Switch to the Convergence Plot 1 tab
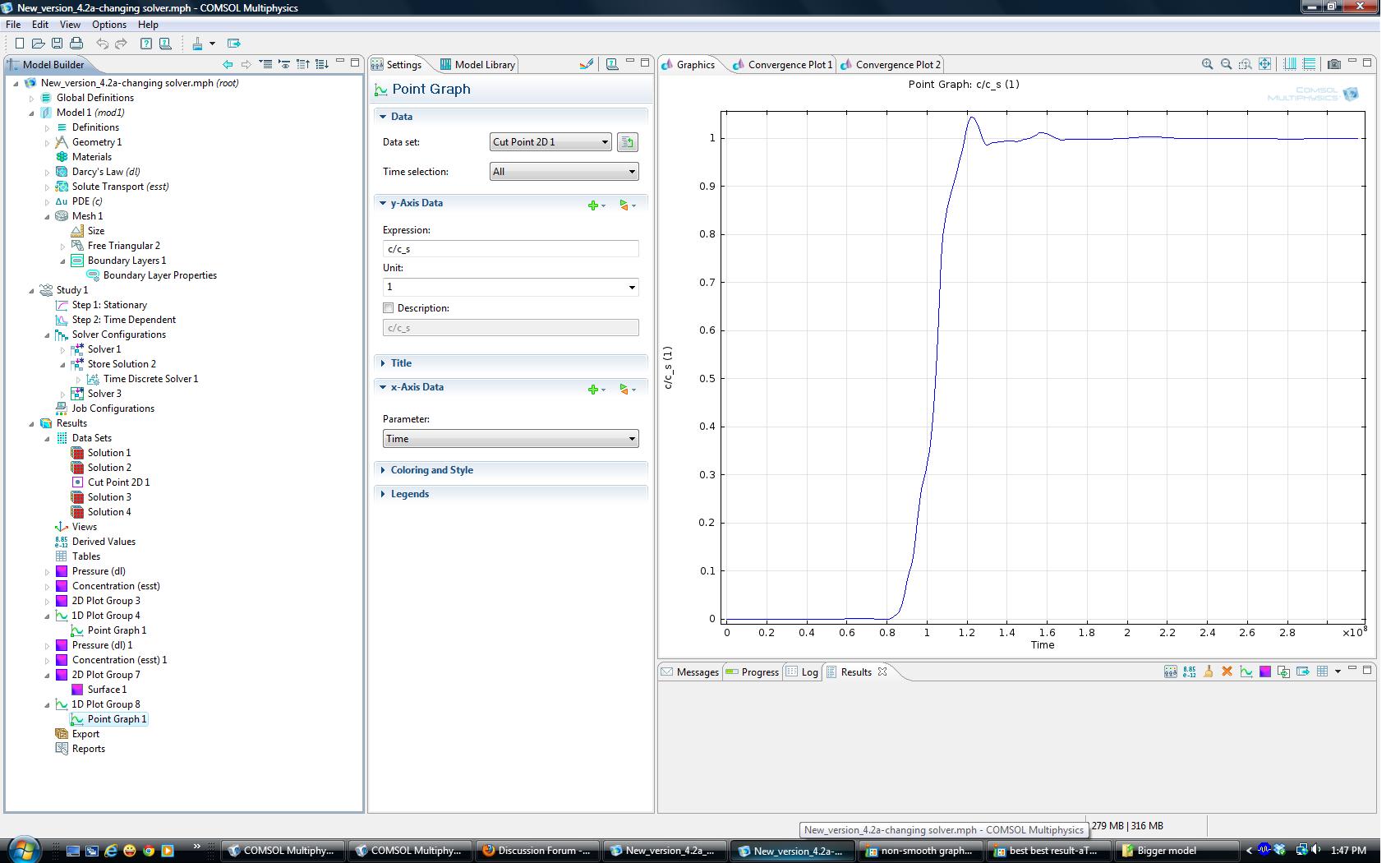Image resolution: width=1400 pixels, height=863 pixels. point(783,64)
